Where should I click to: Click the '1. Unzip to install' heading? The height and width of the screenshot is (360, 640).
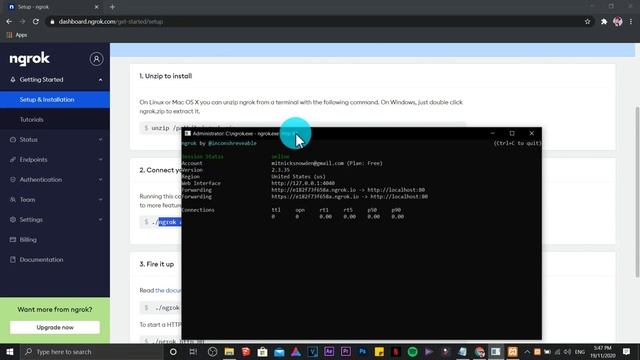[166, 76]
